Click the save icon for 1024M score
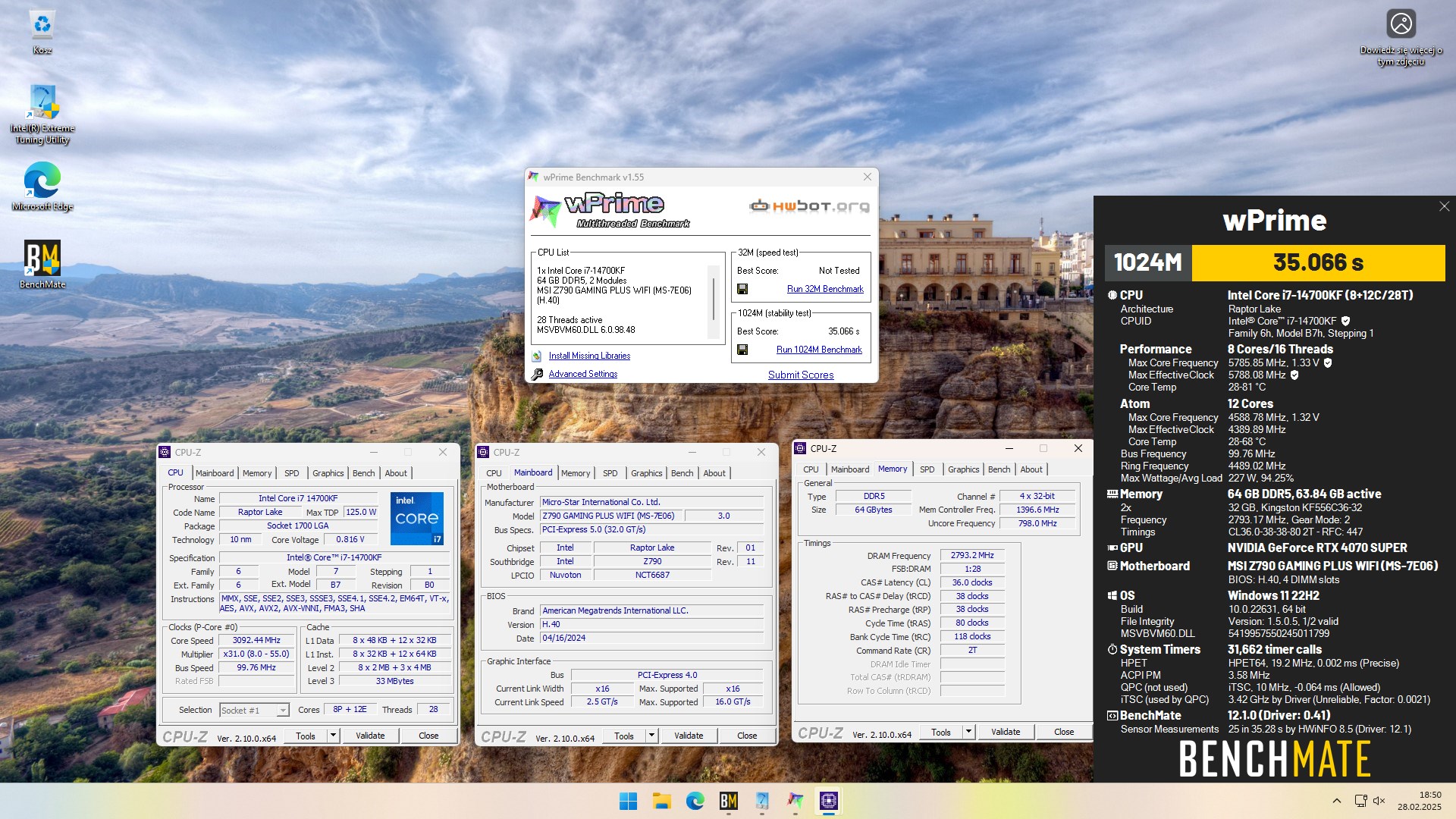1456x819 pixels. [x=742, y=350]
